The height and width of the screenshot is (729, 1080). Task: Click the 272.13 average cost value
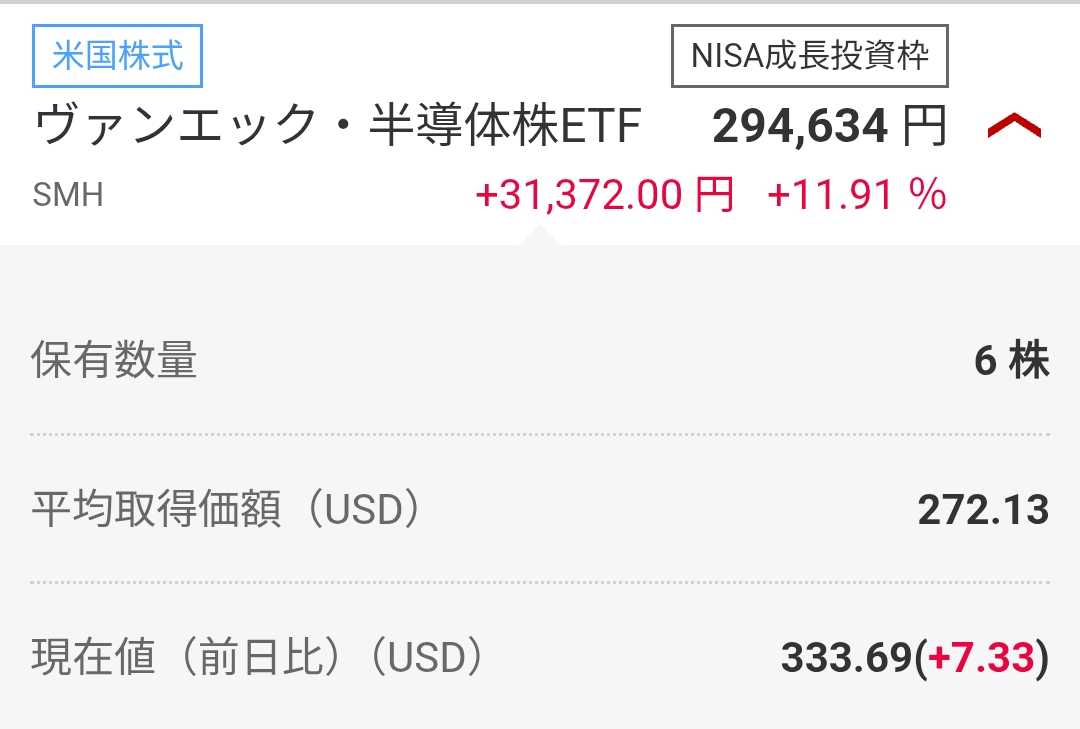tap(983, 510)
